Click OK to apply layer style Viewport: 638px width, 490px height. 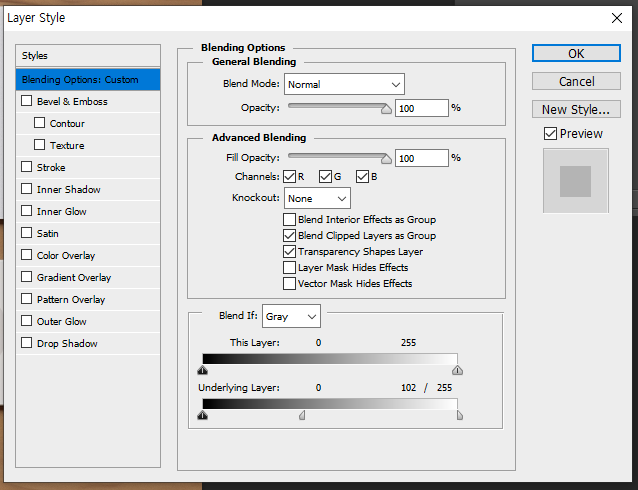[576, 53]
